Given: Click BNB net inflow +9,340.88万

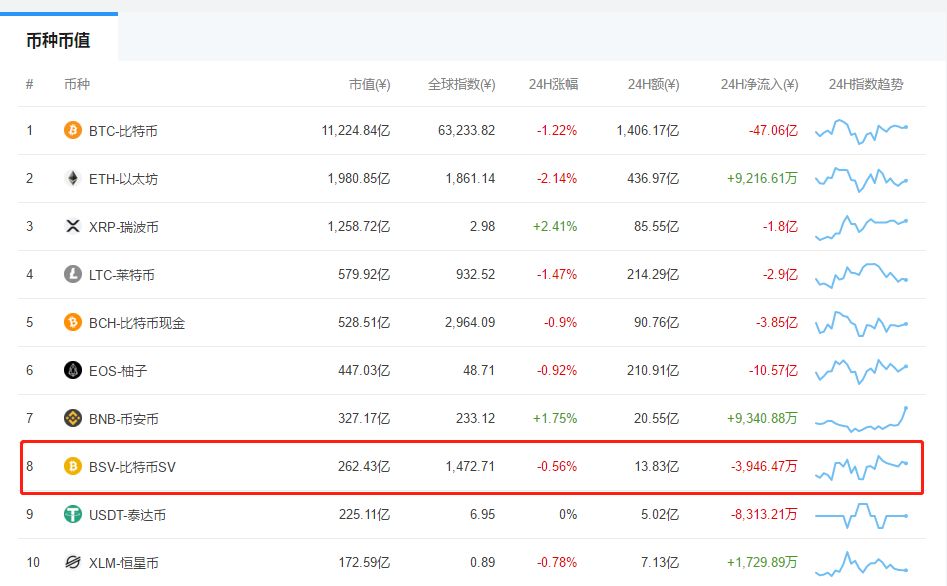Looking at the screenshot, I should coord(762,418).
